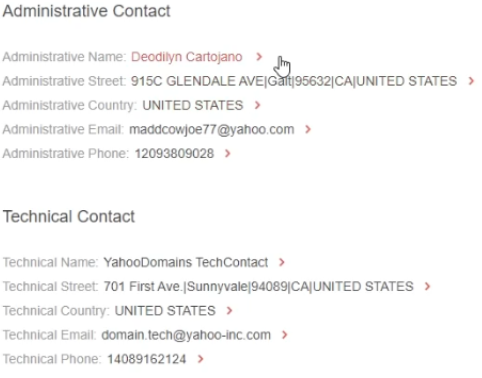Viewport: 482px width, 378px height.
Task: Click the Technical Contact heading
Action: click(69, 216)
